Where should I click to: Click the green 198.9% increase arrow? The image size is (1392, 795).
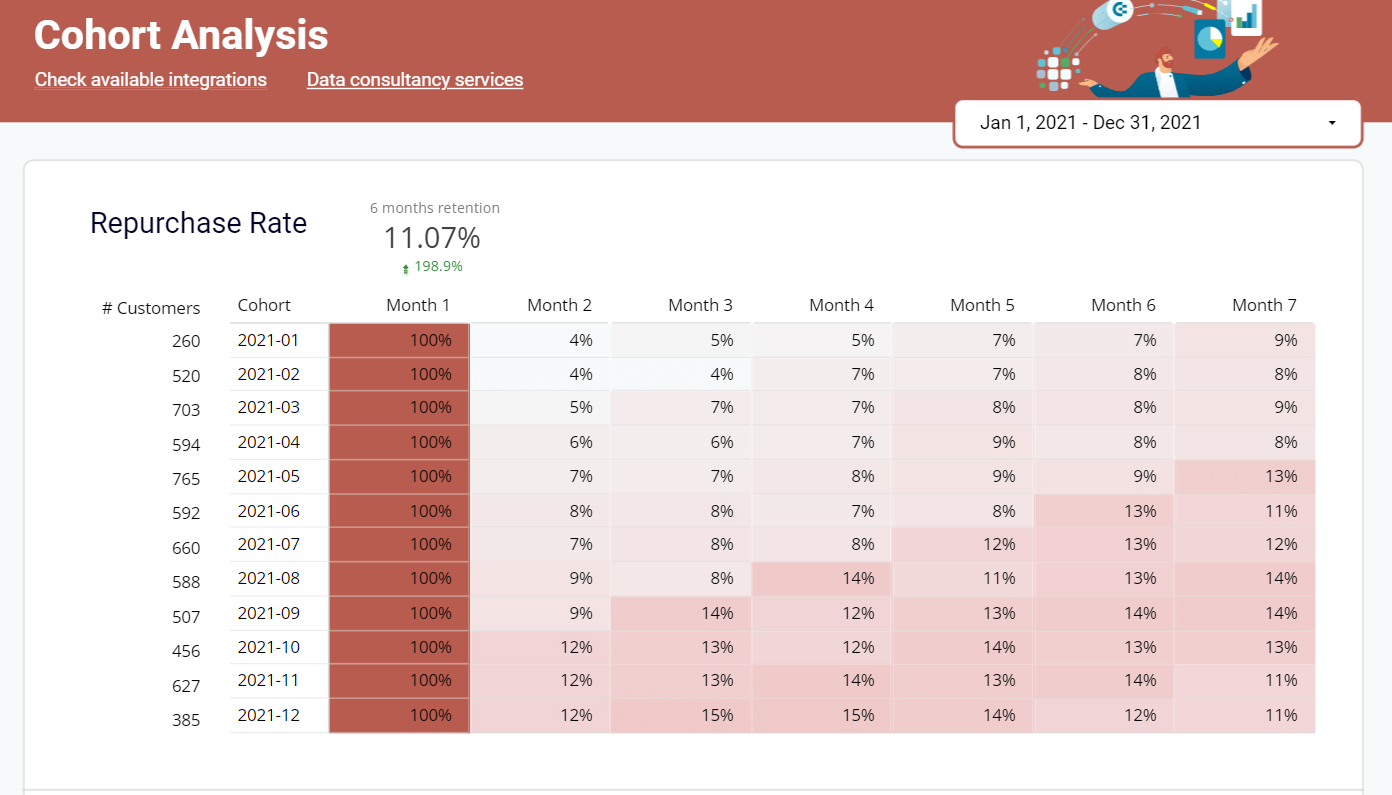(x=405, y=267)
